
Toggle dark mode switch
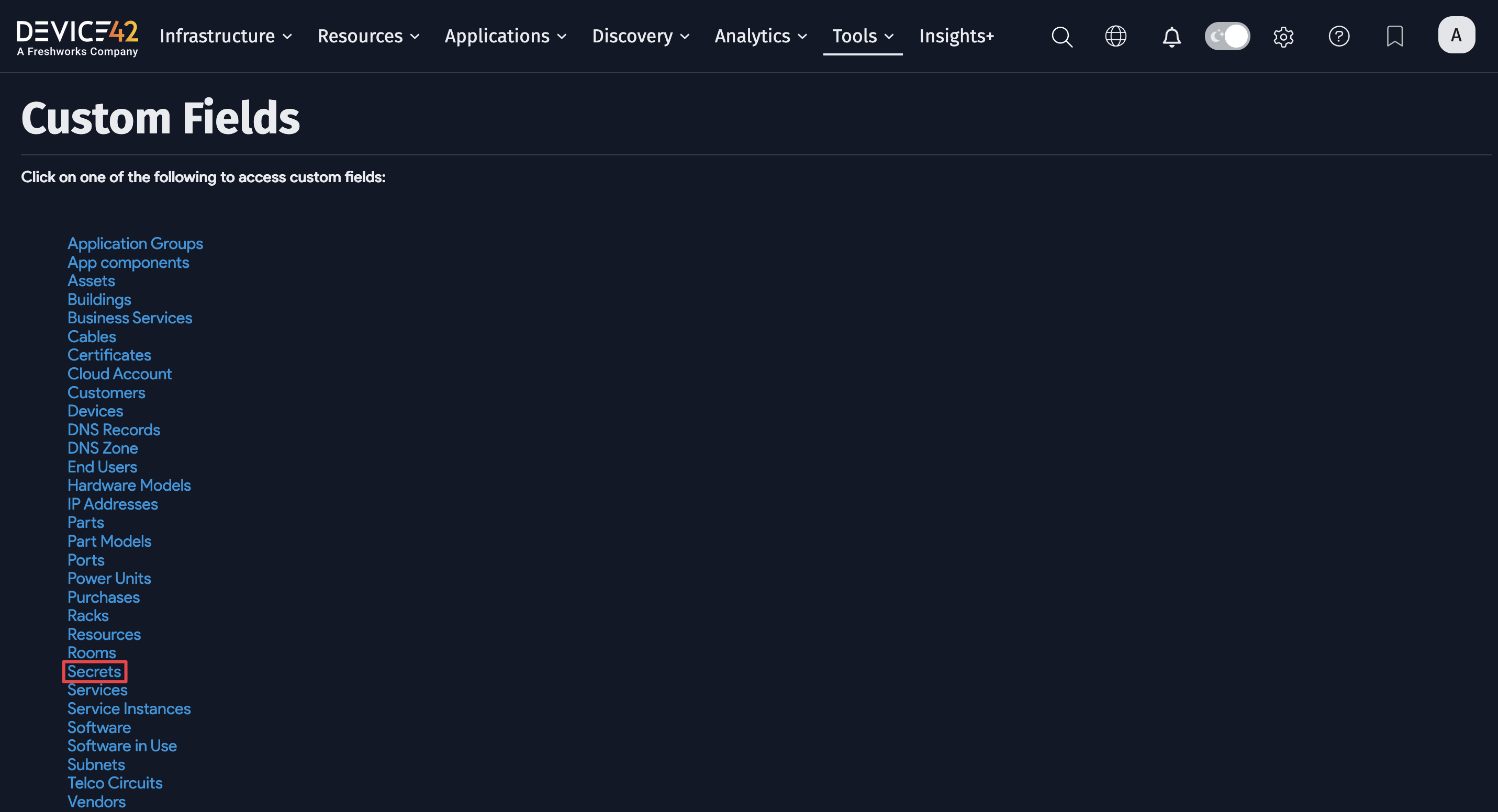(x=1227, y=36)
